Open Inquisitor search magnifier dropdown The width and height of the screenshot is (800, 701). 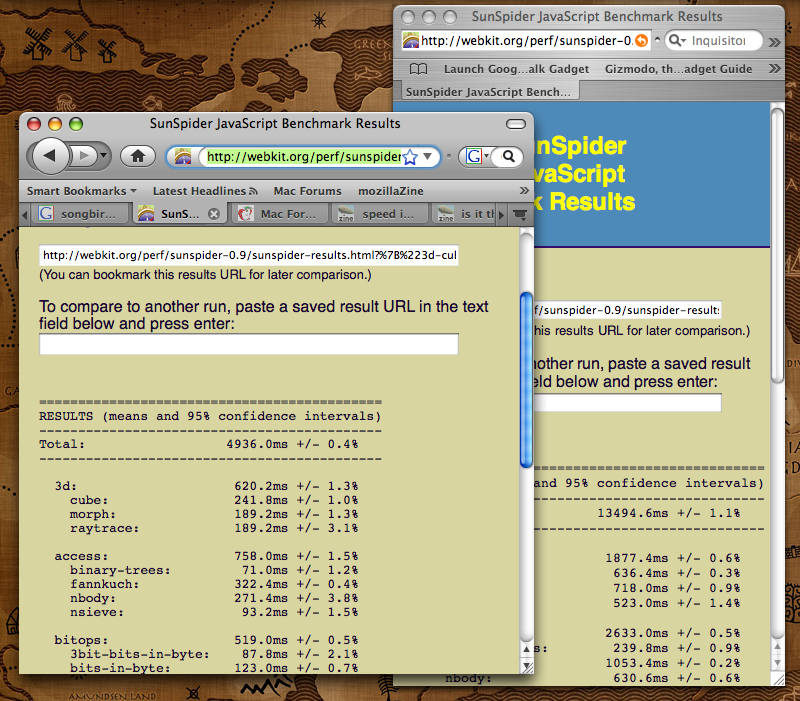677,40
